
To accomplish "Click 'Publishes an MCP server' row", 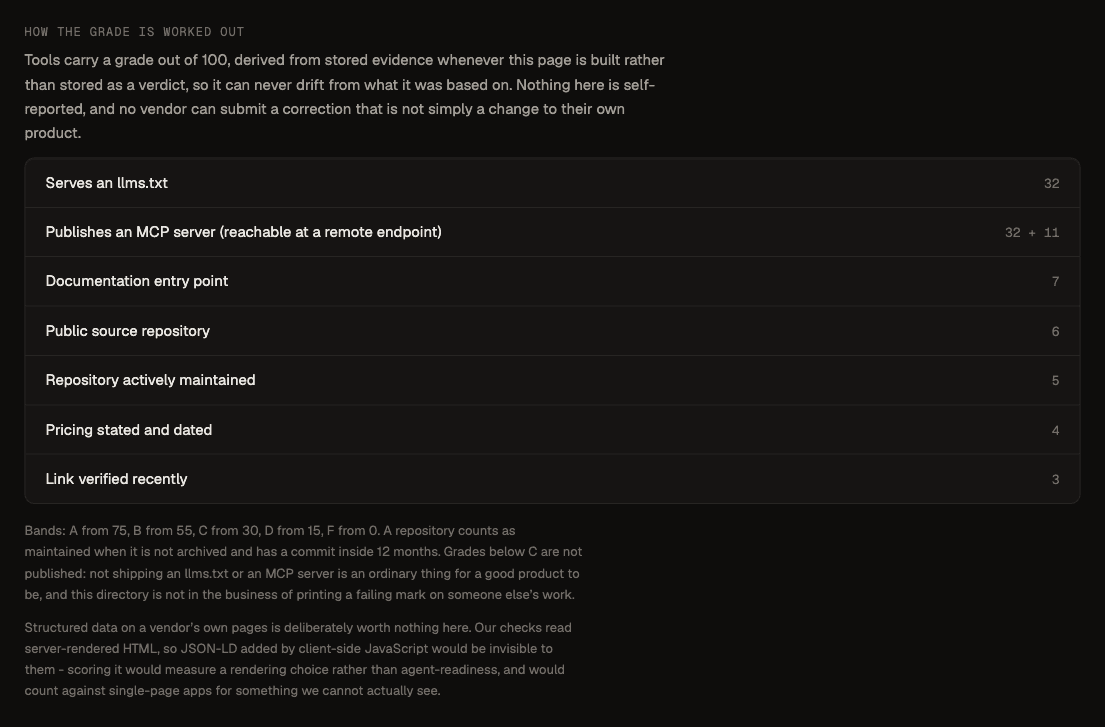I will pos(552,232).
